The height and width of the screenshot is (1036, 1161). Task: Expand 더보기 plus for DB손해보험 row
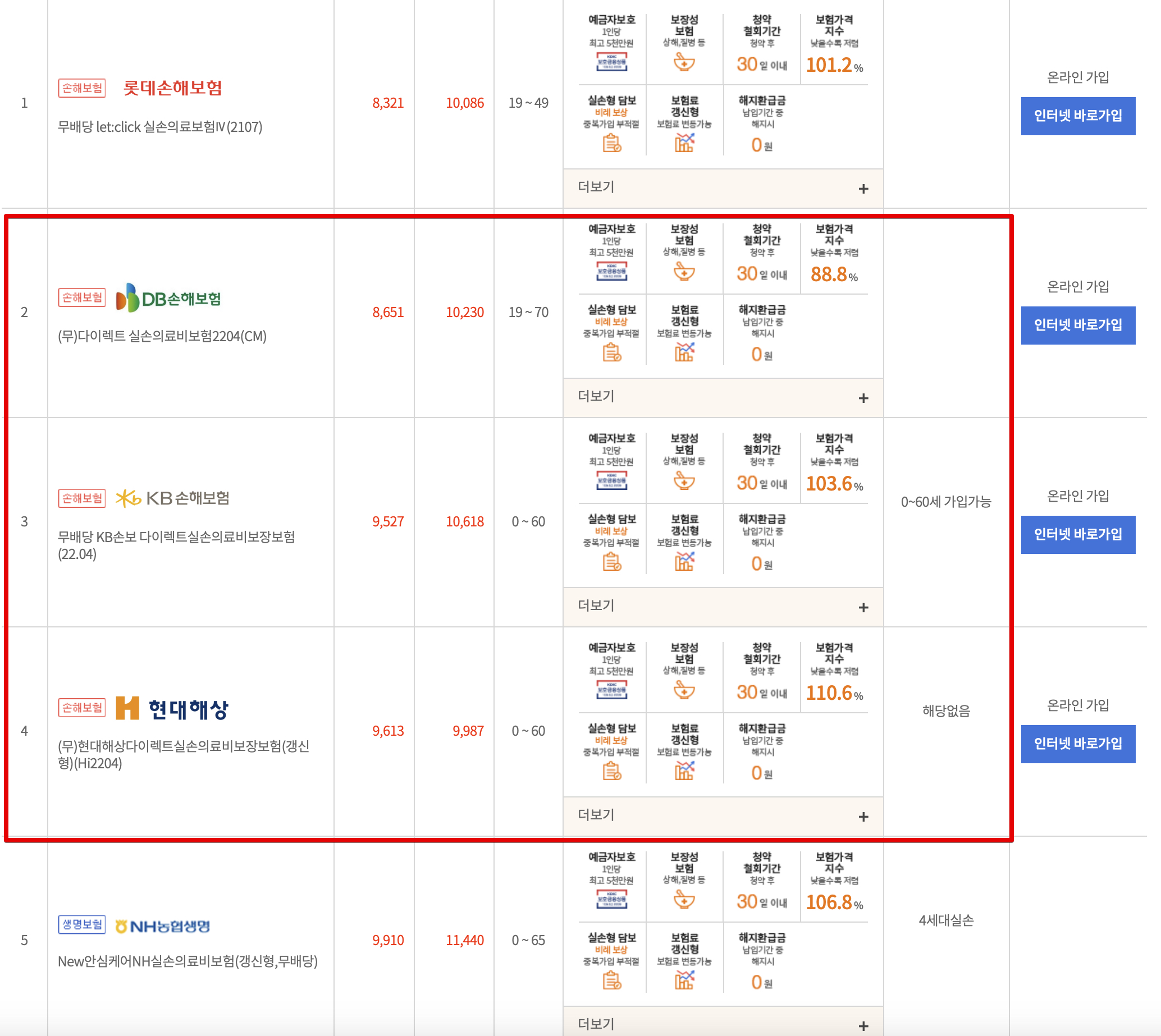pyautogui.click(x=863, y=398)
